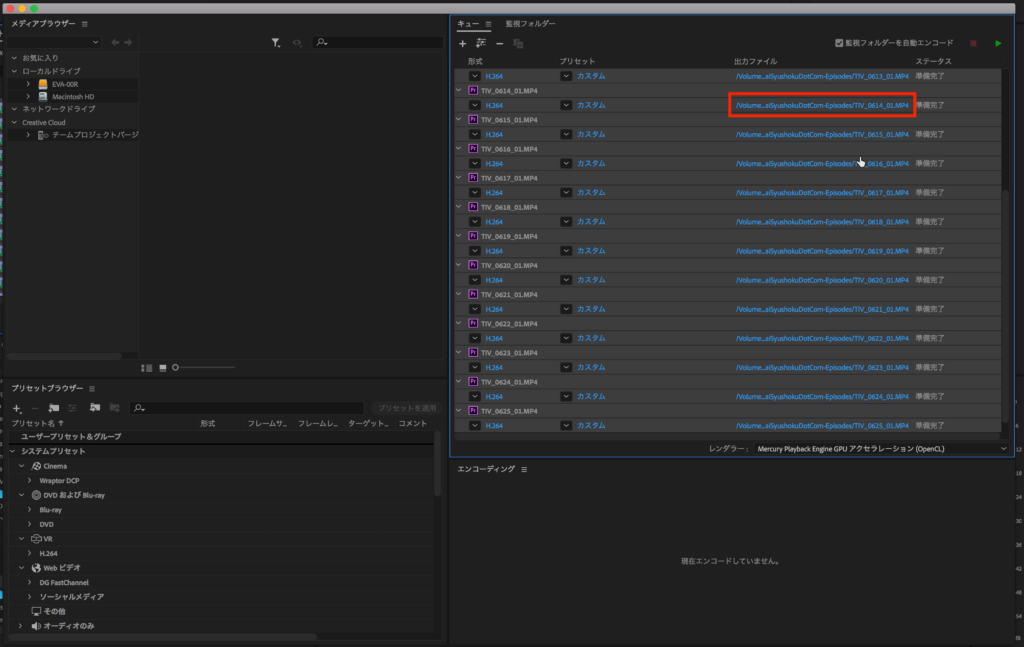Toggle the 監視フォルダーを自動エンコード checkbox
1024x647 pixels.
840,43
